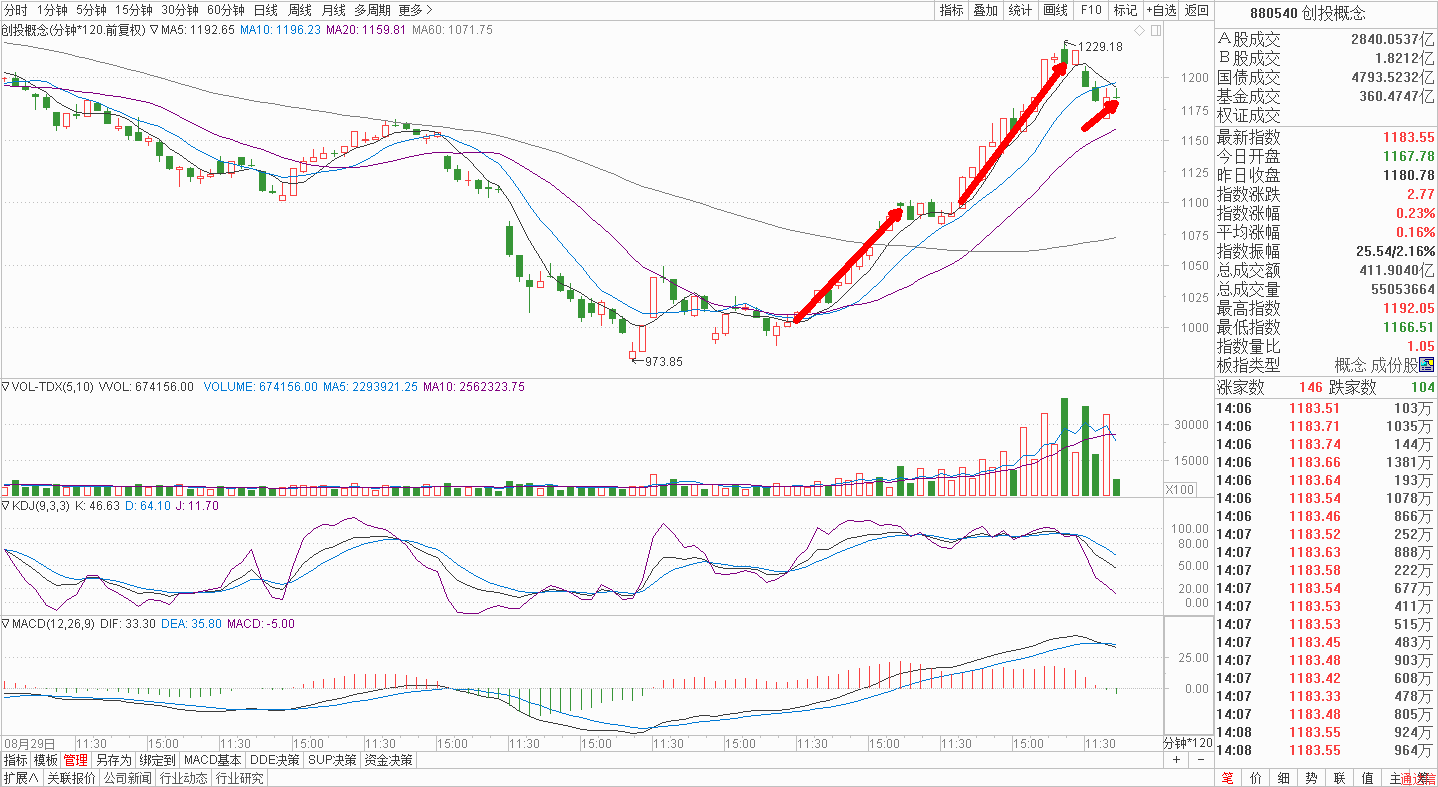
Task: Click the 叠加 overlay button
Action: pos(986,10)
